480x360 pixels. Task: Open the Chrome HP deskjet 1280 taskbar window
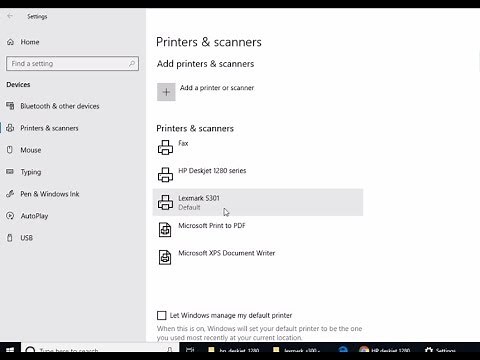(x=385, y=350)
